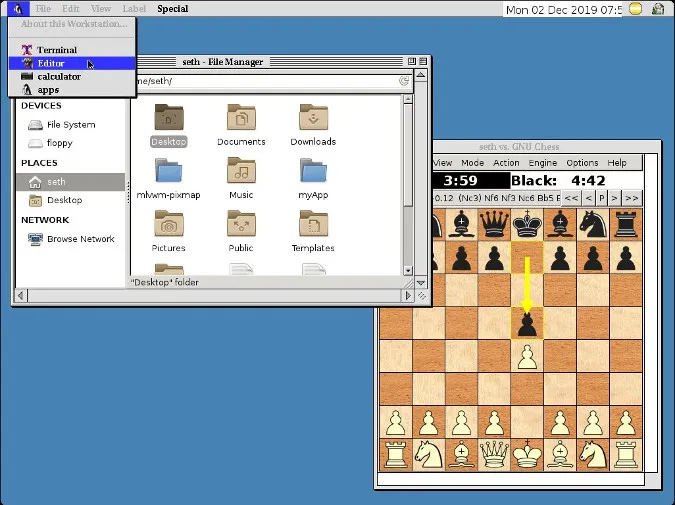The height and width of the screenshot is (505, 675).
Task: Click the black king chess piece
Action: (x=527, y=223)
